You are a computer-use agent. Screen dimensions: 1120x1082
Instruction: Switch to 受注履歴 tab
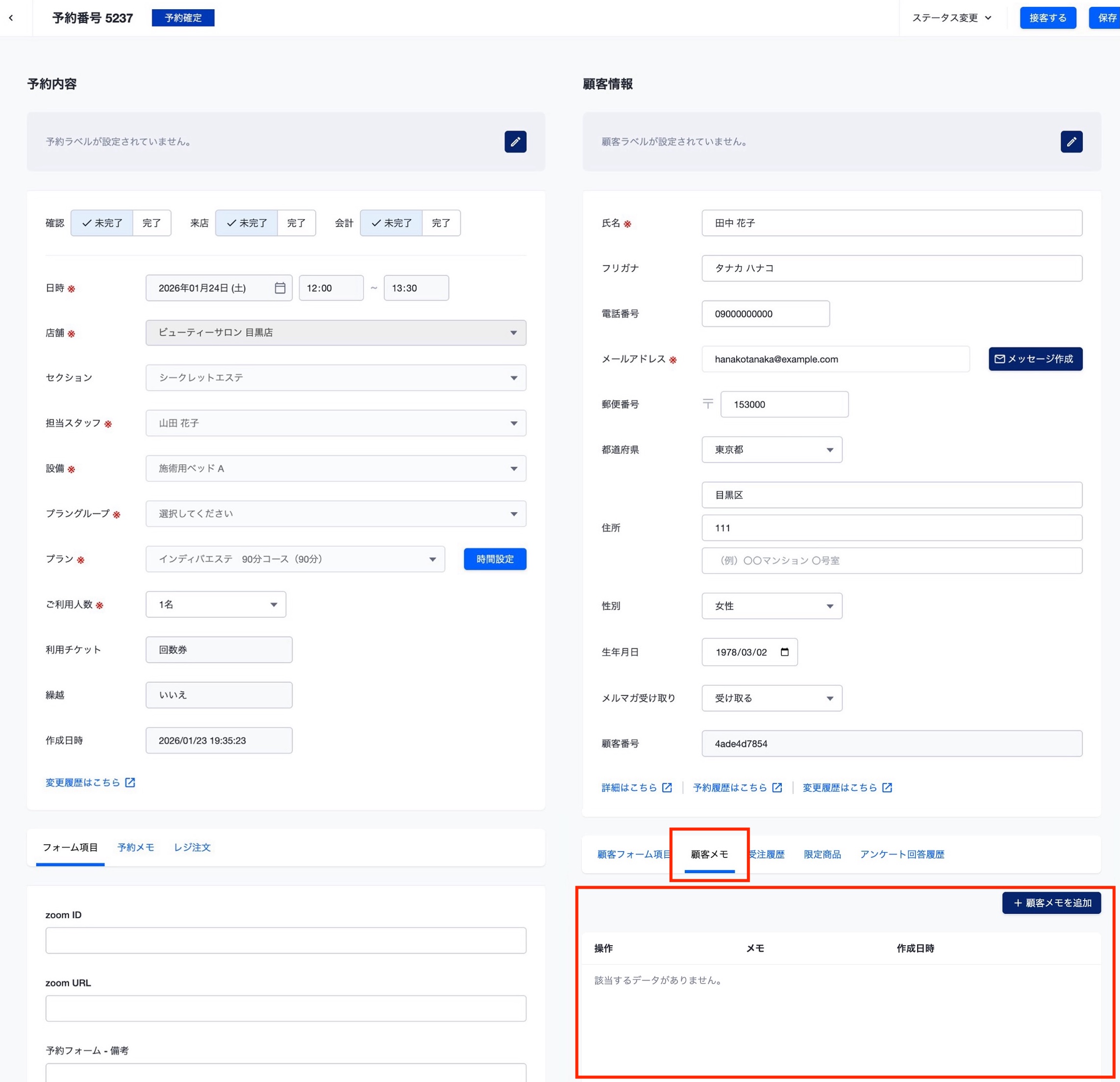[766, 854]
